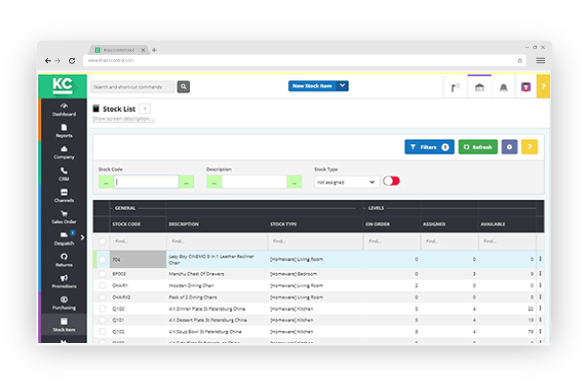Open Reports in the sidebar
This screenshot has width=588, height=382.
click(64, 131)
